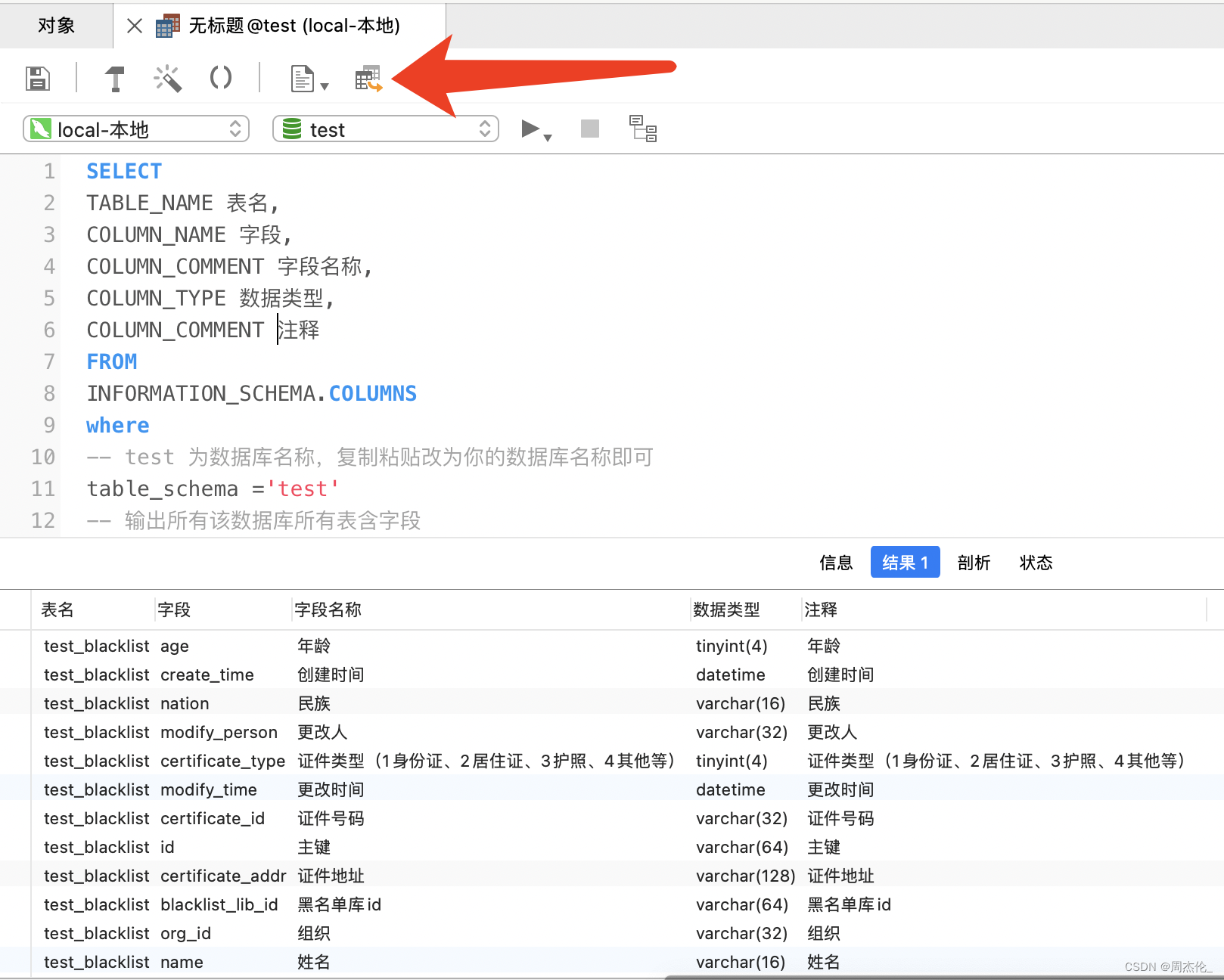Select the certificate_id field cell
The height and width of the screenshot is (980, 1224).
pyautogui.click(x=213, y=818)
